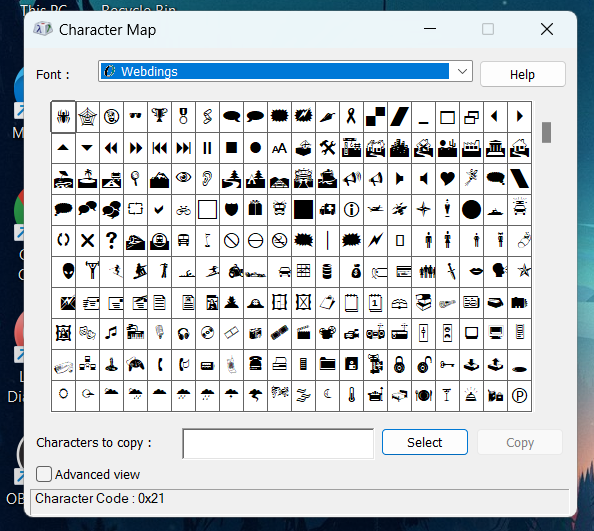Select the calendar page with 1 glyph
The image size is (594, 531).
coord(375,302)
